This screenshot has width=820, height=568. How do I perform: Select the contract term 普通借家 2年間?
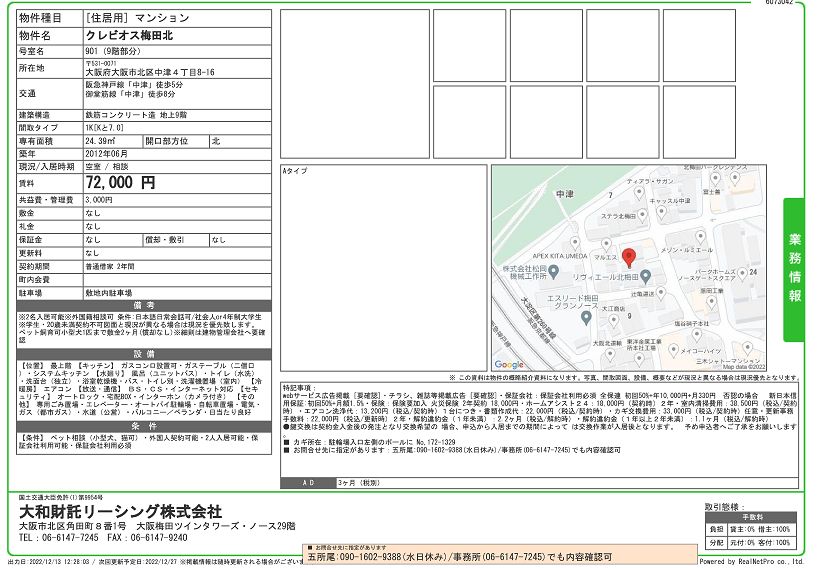coord(110,266)
